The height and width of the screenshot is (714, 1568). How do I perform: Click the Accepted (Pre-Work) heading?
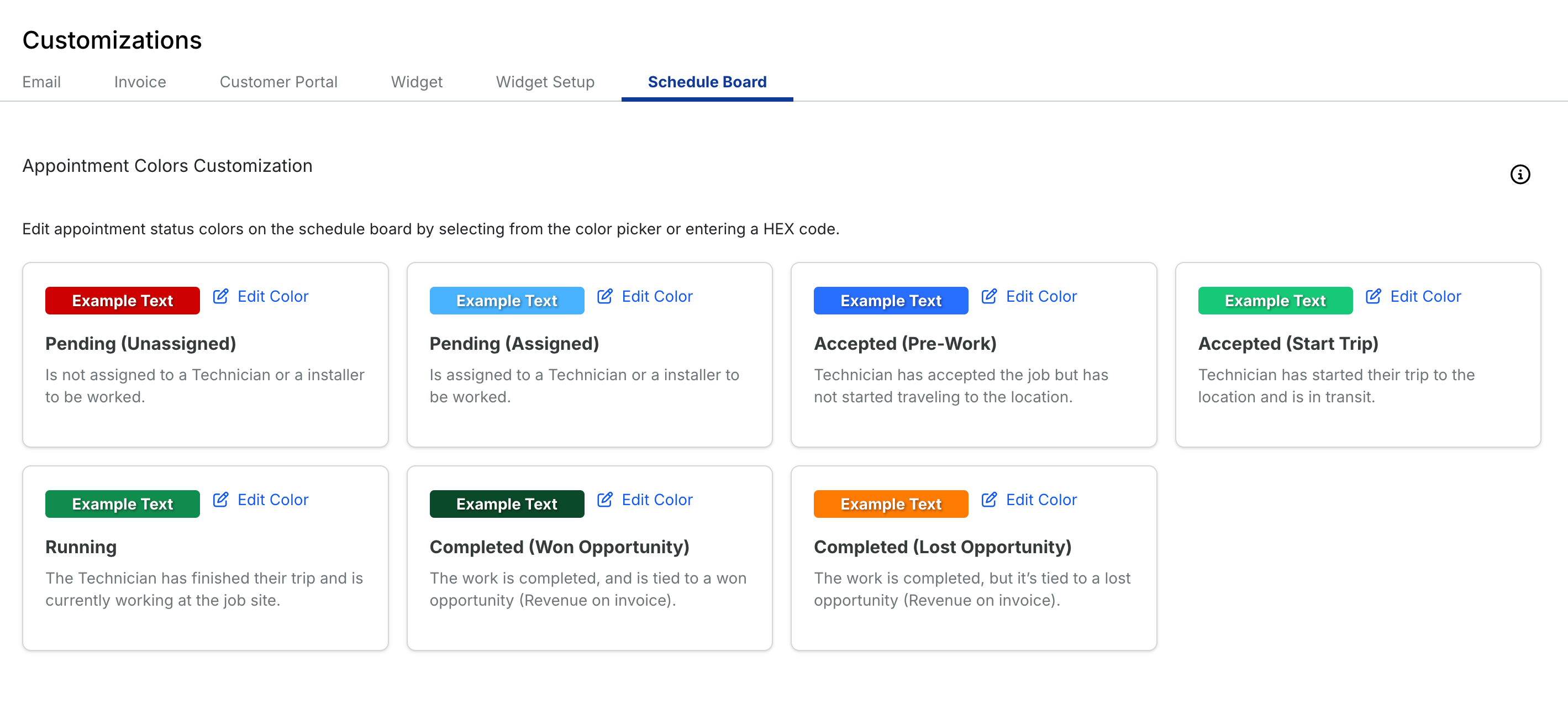pos(905,344)
